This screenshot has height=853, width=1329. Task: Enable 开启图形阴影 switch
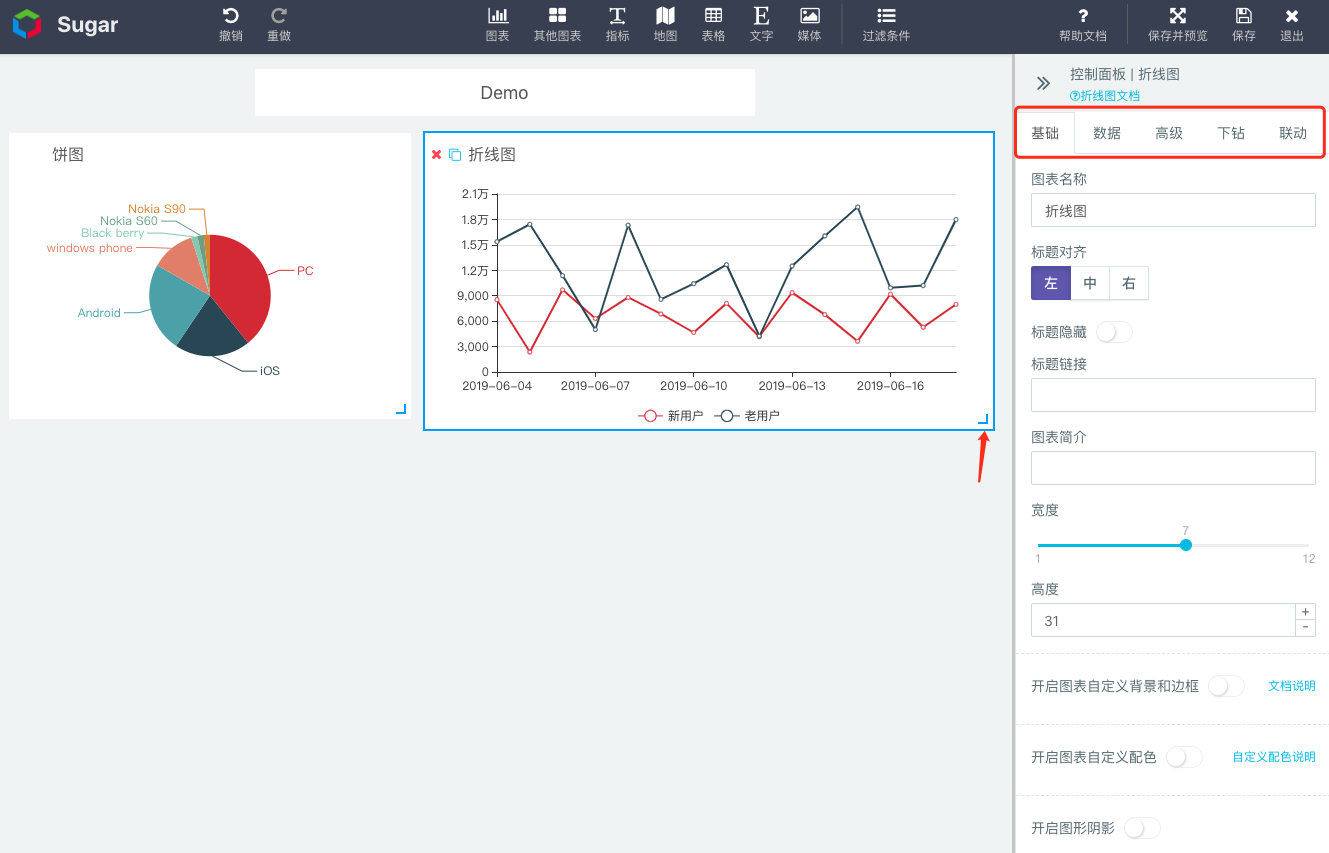(1142, 828)
